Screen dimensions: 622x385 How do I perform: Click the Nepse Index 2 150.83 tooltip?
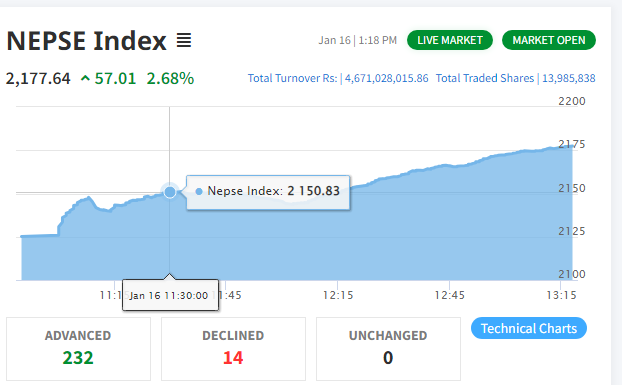tap(268, 192)
